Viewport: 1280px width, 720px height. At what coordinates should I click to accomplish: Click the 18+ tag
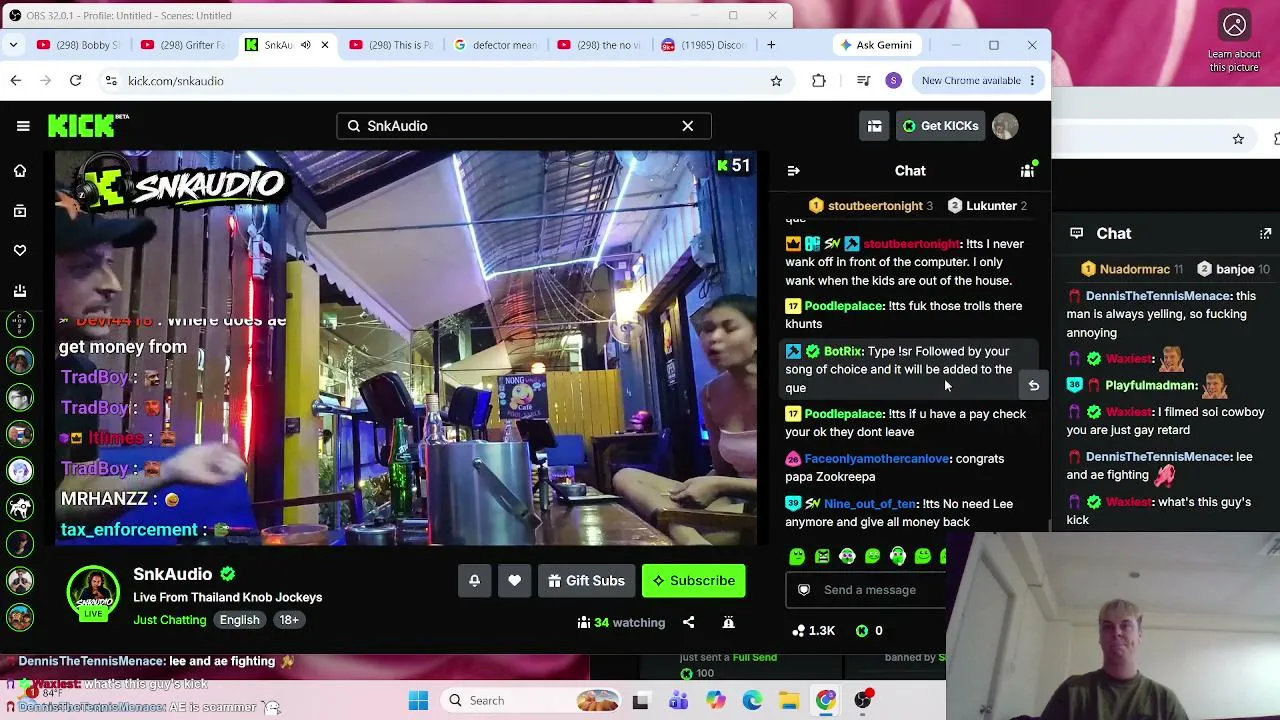[x=289, y=620]
